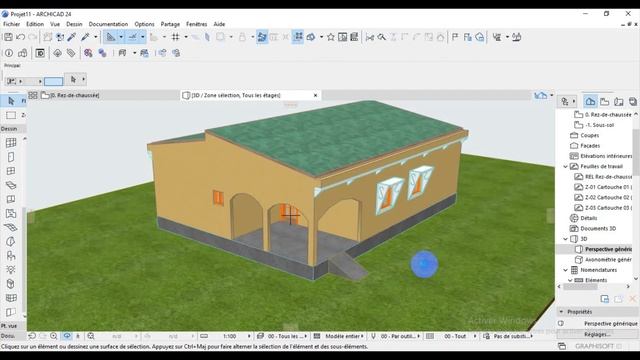
Task: Select the Wall tool in Dessin toolbox
Action: pyautogui.click(x=11, y=142)
